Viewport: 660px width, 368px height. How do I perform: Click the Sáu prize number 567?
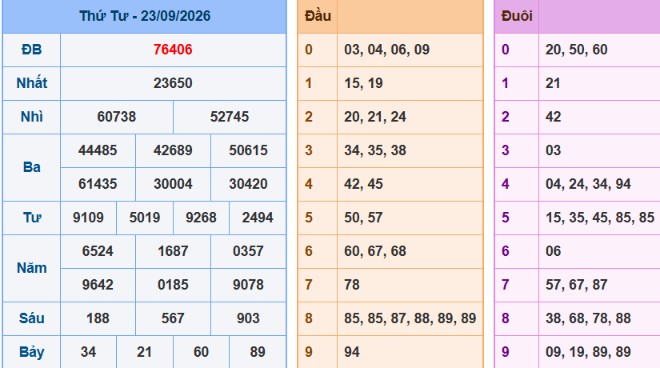173,318
